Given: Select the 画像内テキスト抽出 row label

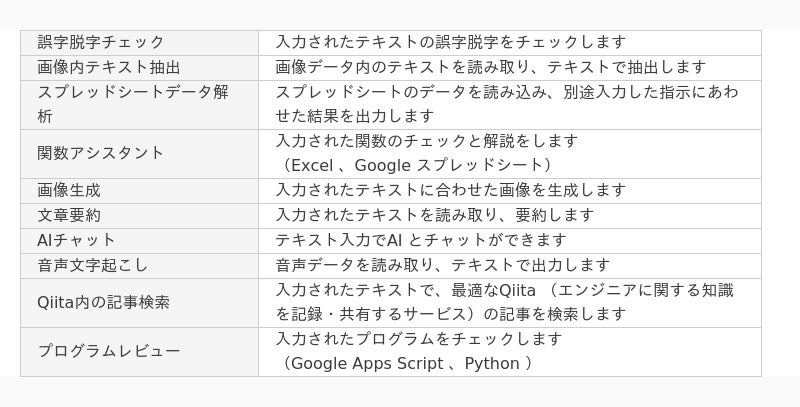Looking at the screenshot, I should pos(139,68).
